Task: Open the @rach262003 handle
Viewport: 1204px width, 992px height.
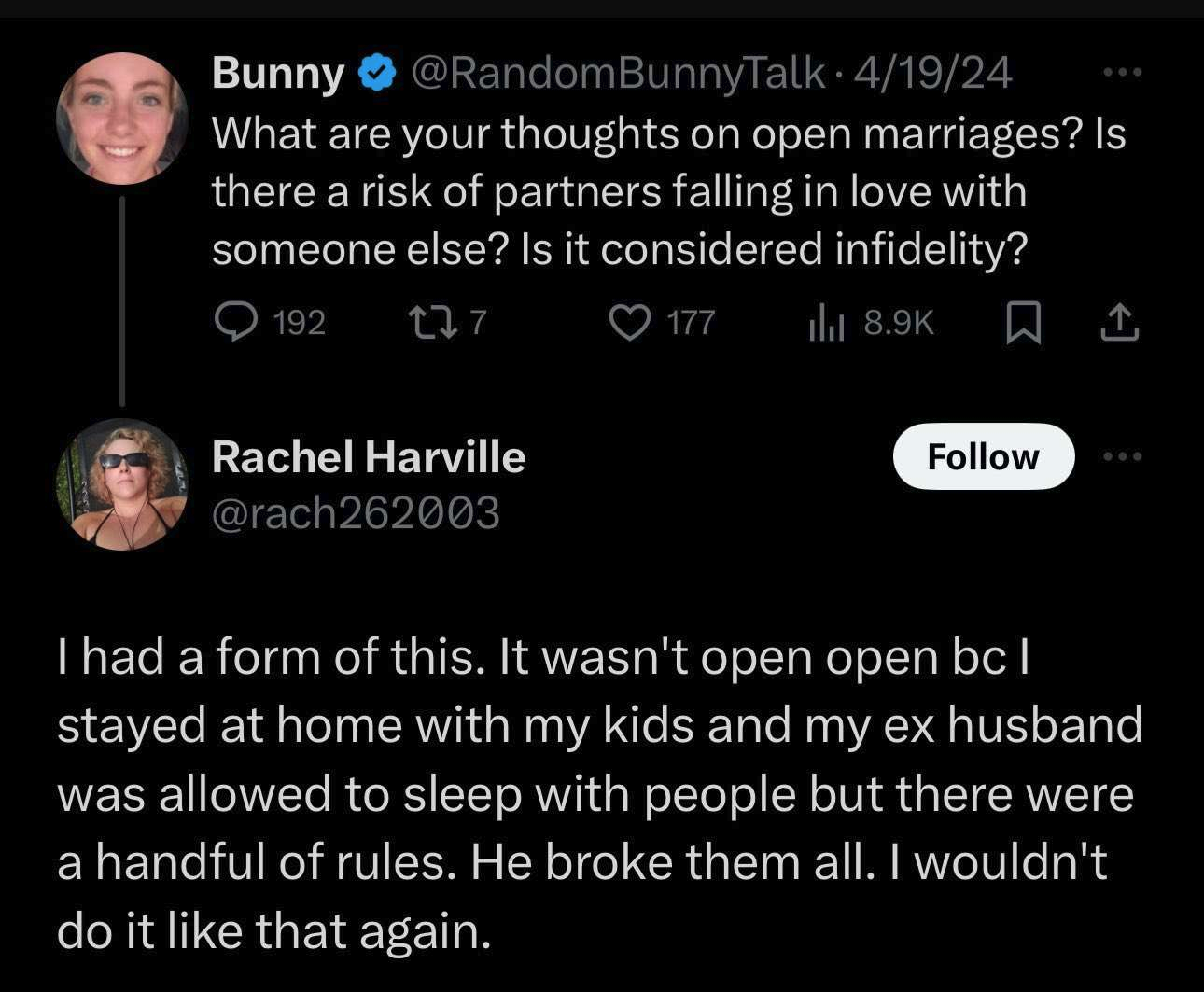Action: 356,513
